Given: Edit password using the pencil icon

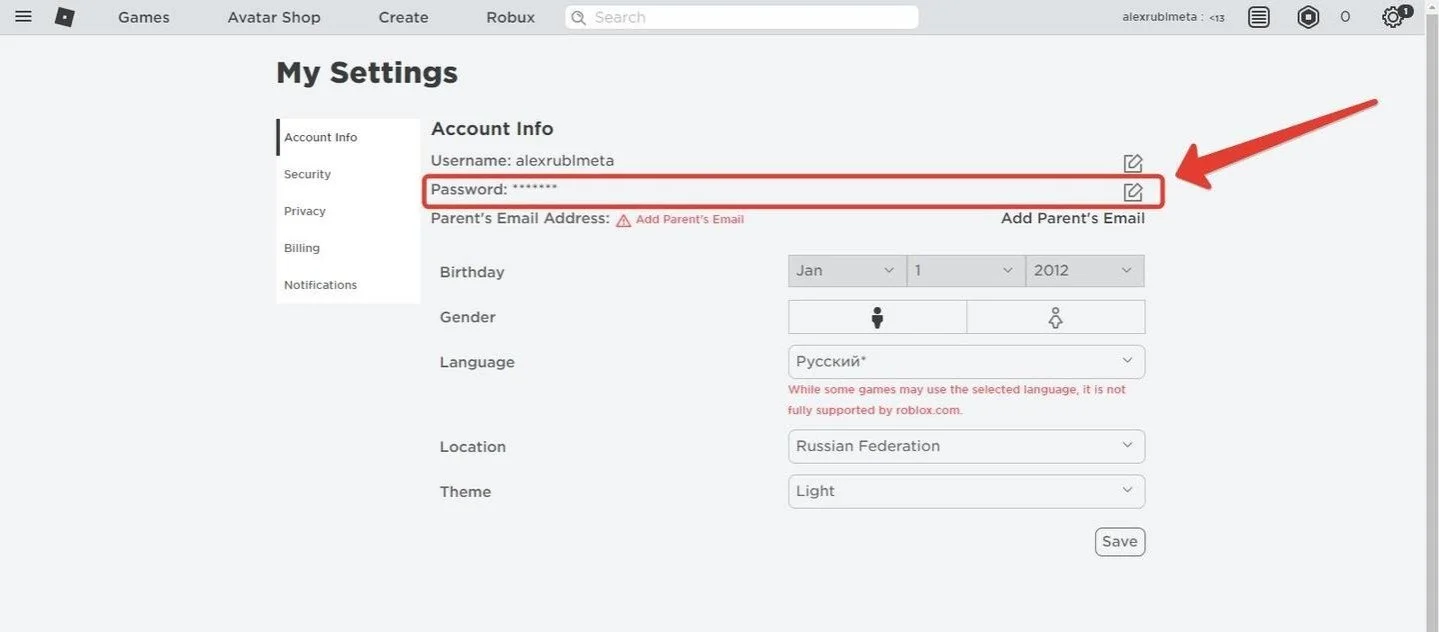Looking at the screenshot, I should [1132, 192].
